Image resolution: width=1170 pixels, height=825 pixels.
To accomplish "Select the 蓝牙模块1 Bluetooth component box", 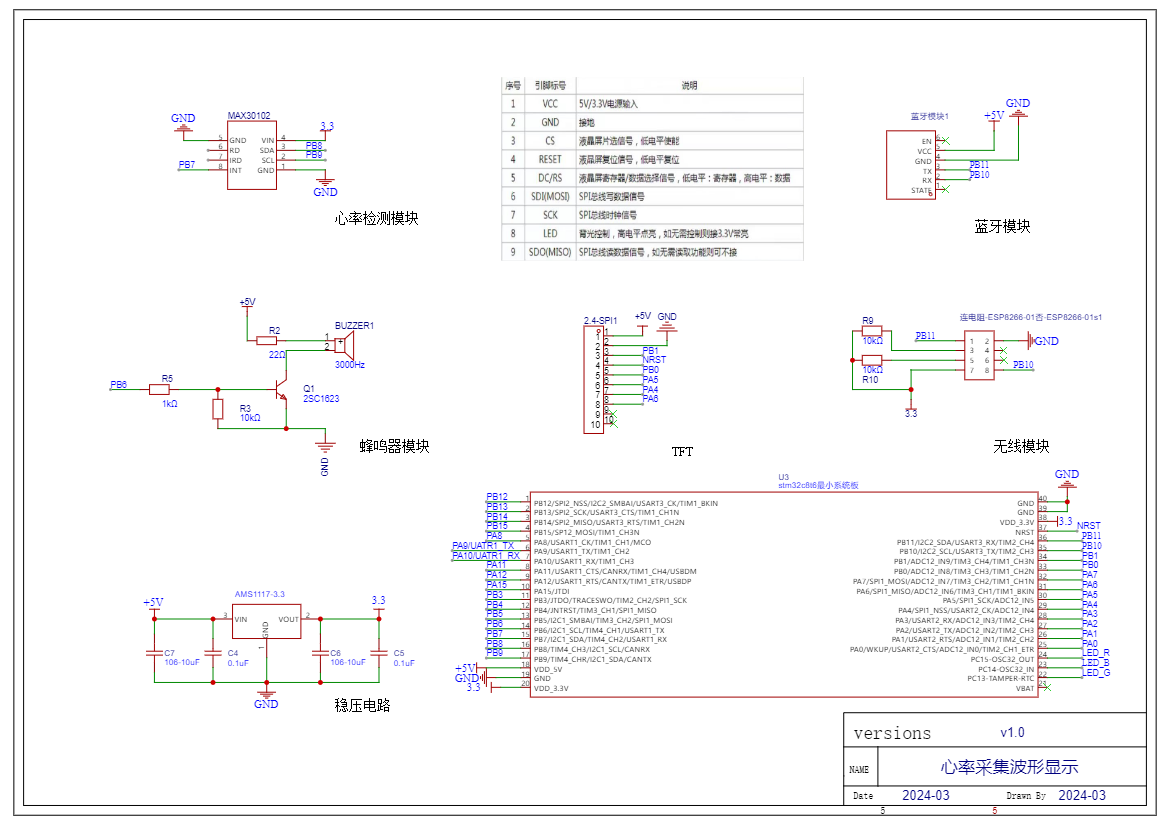I will point(910,165).
